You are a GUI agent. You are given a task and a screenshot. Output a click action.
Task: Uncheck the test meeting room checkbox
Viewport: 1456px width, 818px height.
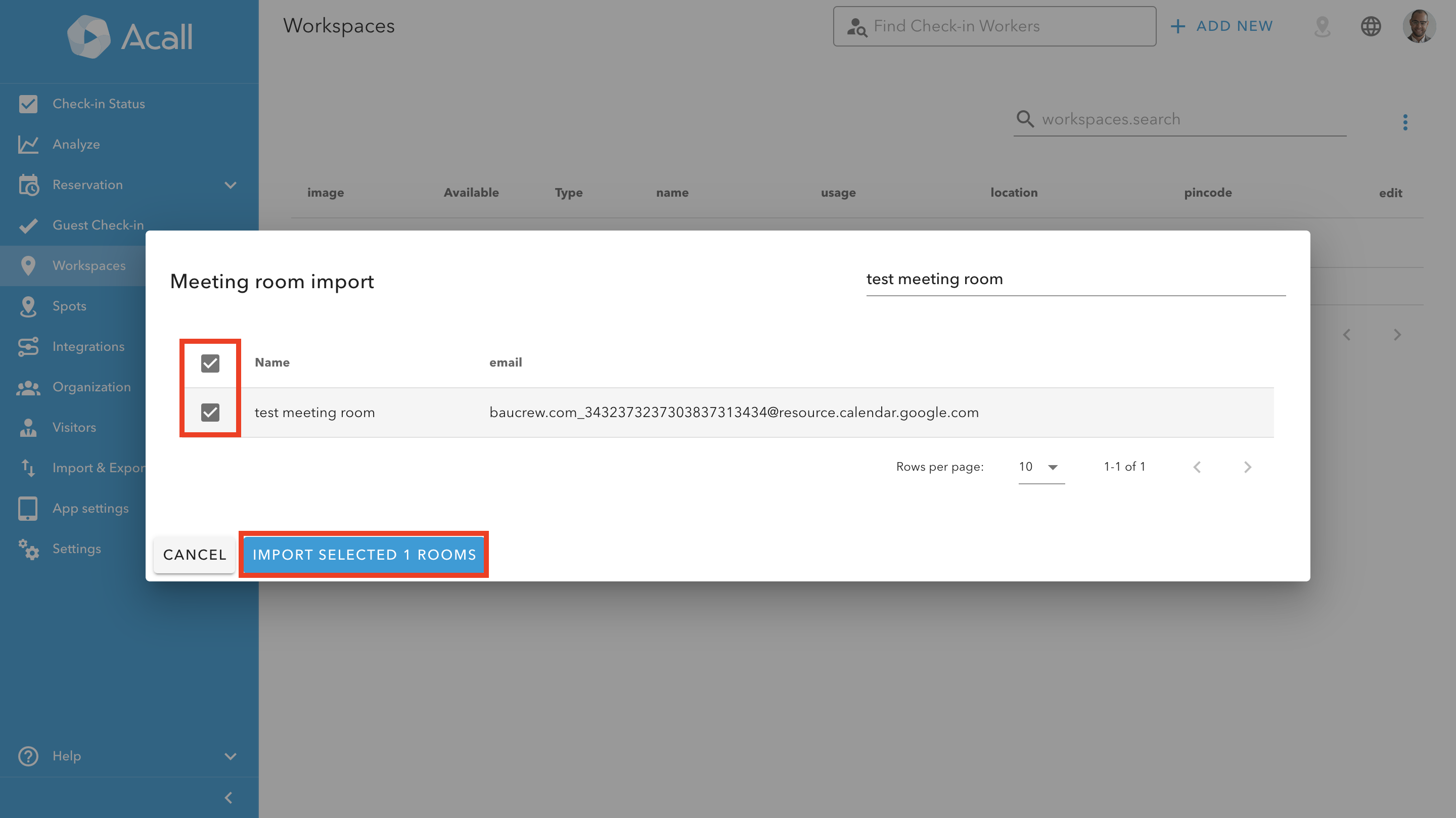click(210, 412)
